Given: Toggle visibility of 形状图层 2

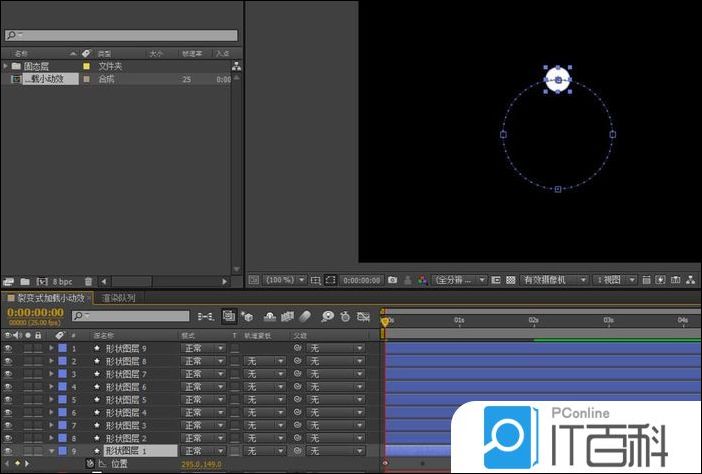Looking at the screenshot, I should pyautogui.click(x=9, y=439).
